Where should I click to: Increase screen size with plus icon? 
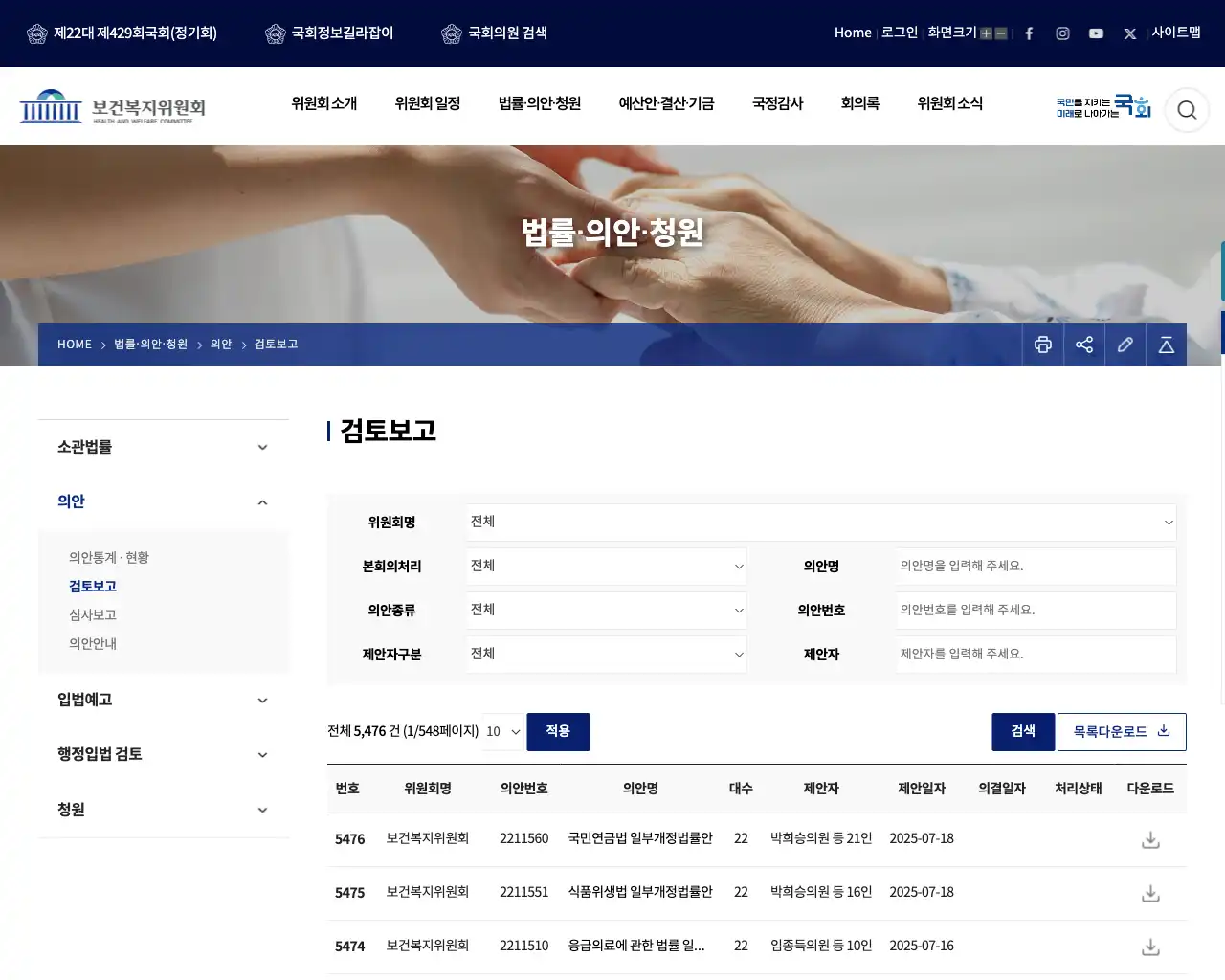[x=986, y=33]
